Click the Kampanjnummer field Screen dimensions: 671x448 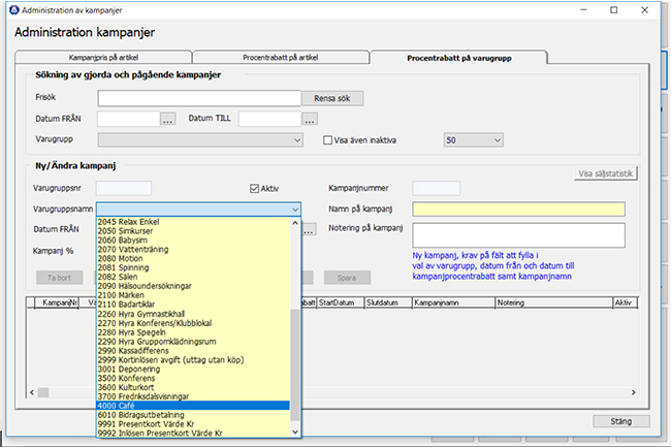[x=436, y=188]
